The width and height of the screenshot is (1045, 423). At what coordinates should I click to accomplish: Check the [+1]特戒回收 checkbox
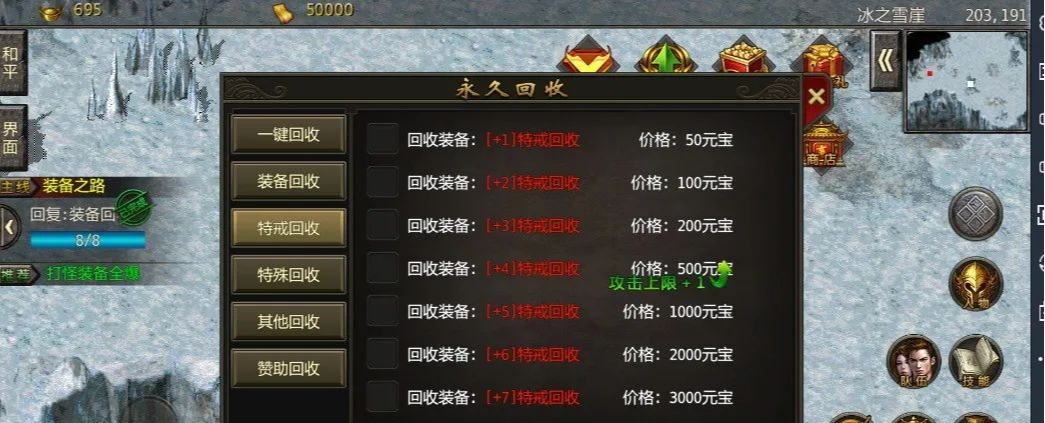click(x=383, y=139)
